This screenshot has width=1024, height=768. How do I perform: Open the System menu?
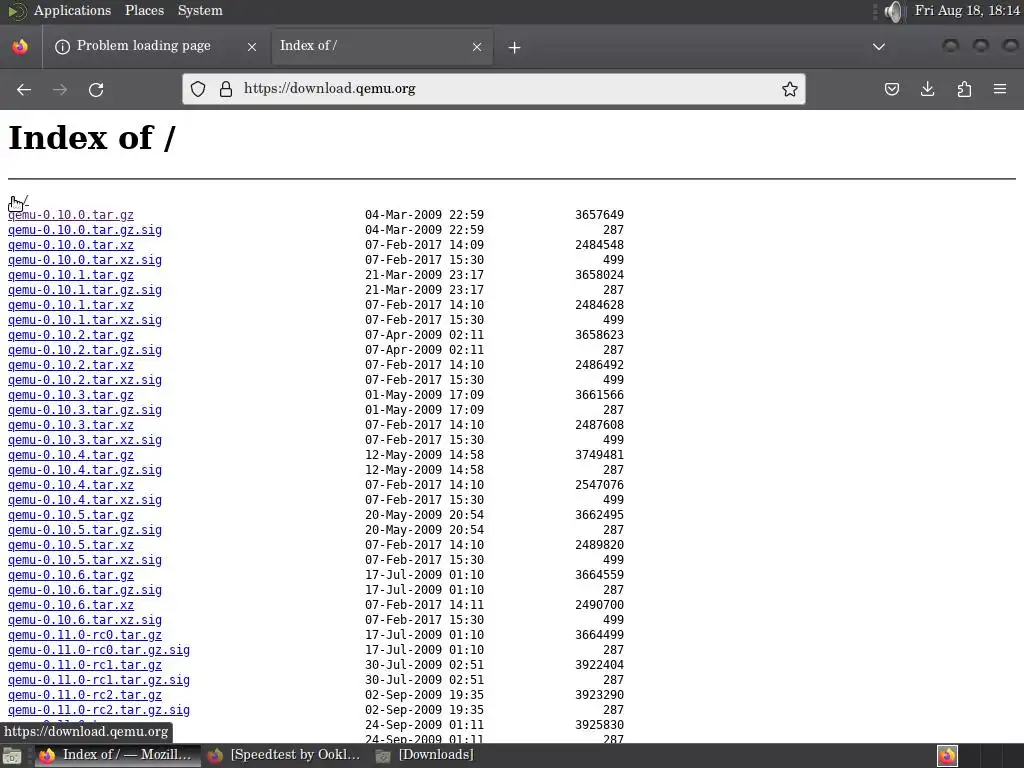click(200, 10)
